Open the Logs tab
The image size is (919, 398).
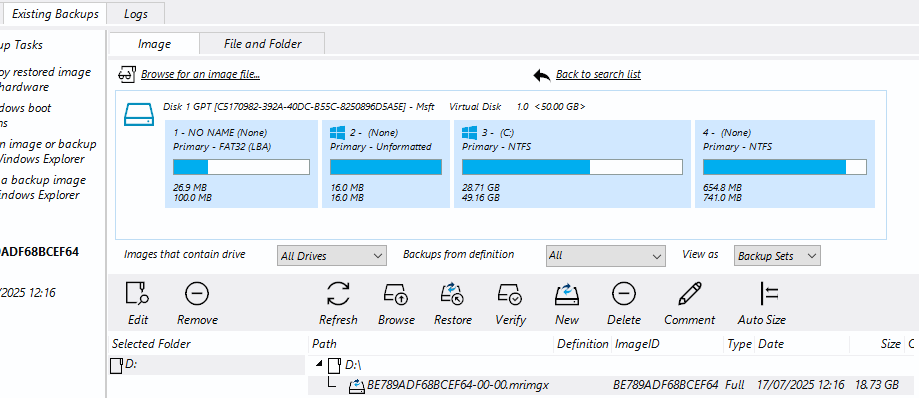136,13
